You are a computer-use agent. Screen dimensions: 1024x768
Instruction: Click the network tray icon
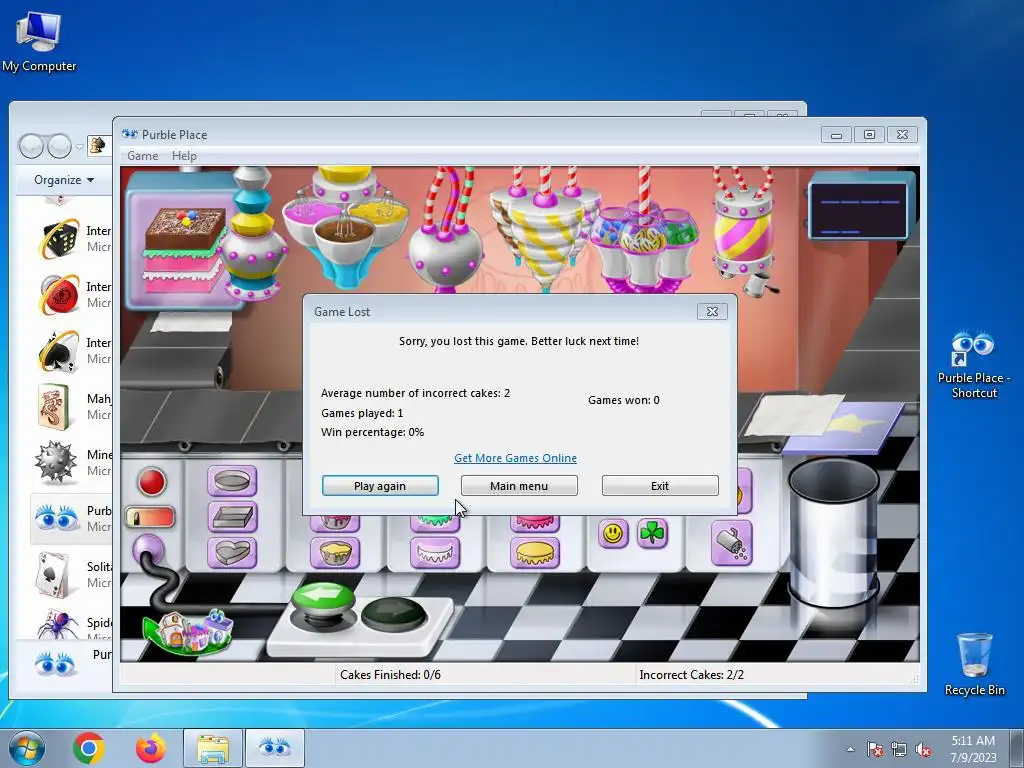(899, 750)
